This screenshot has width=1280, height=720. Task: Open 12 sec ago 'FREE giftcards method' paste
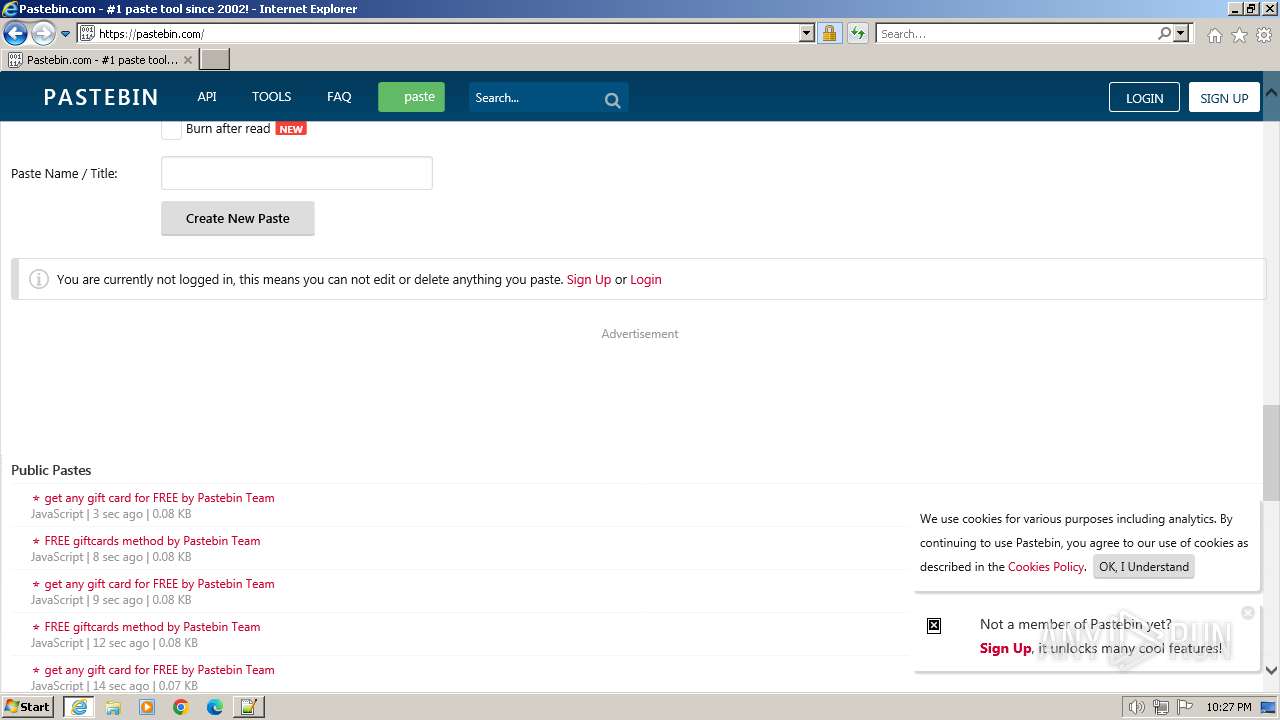tap(152, 626)
